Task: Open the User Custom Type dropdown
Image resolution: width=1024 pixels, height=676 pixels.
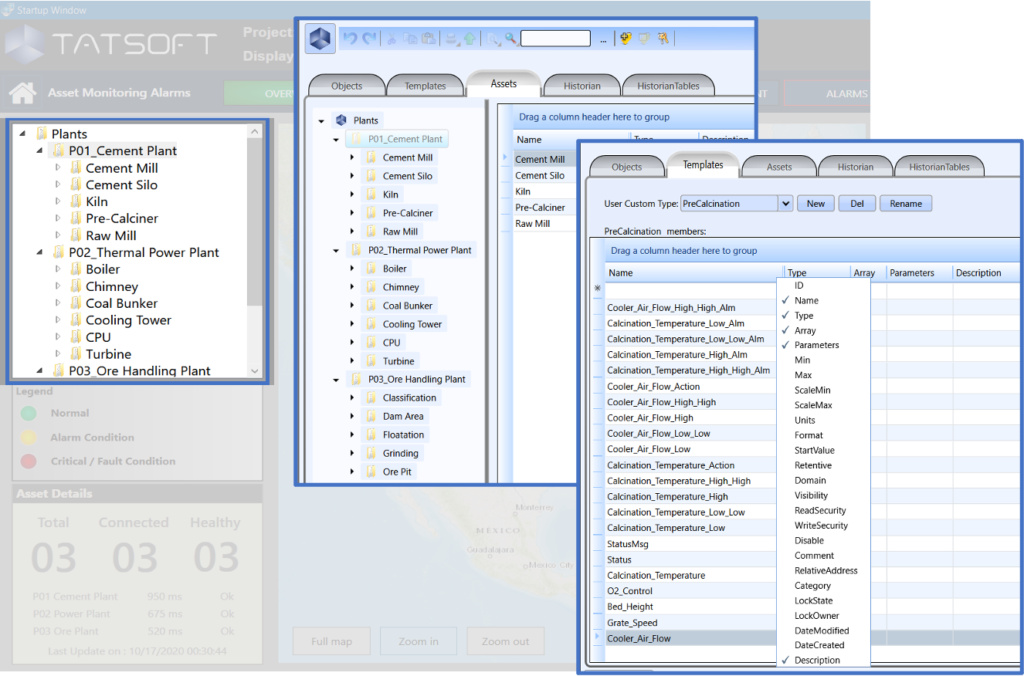Action: pos(785,203)
